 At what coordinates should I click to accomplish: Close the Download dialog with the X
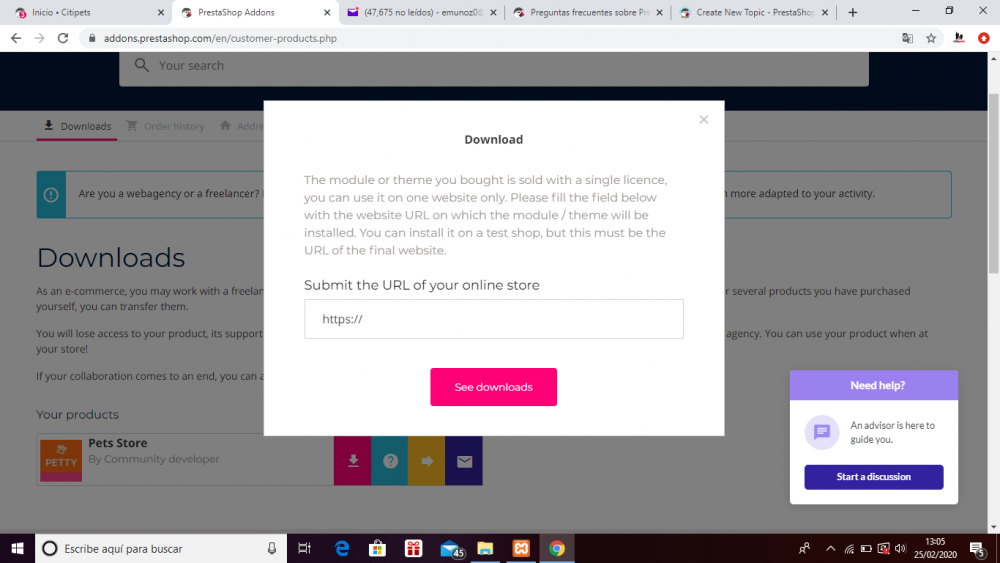(703, 120)
